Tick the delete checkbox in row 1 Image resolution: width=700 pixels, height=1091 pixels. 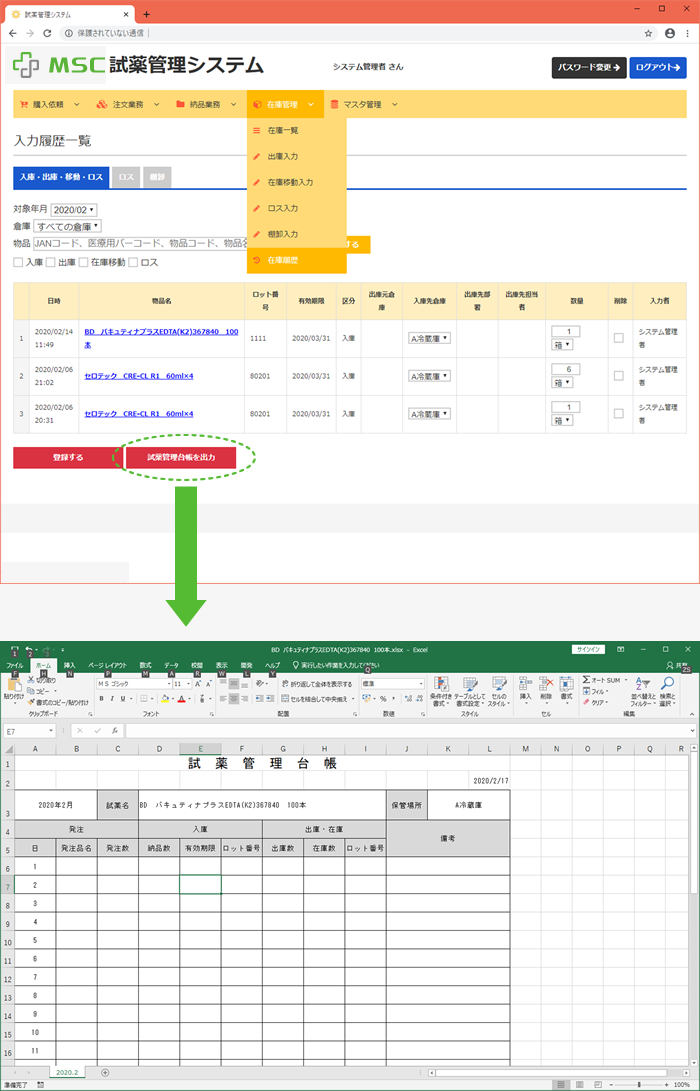coord(619,338)
